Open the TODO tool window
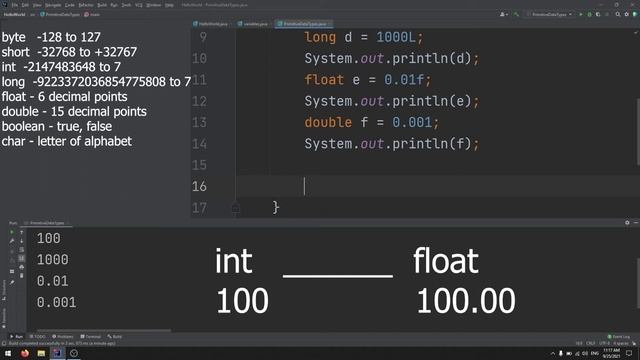The width and height of the screenshot is (640, 360). click(38, 337)
